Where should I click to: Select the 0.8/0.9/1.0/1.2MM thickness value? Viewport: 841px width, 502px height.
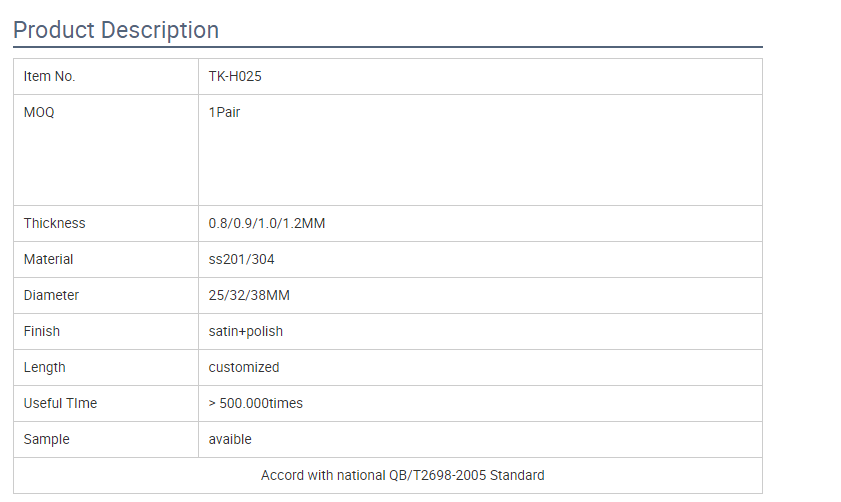point(267,223)
